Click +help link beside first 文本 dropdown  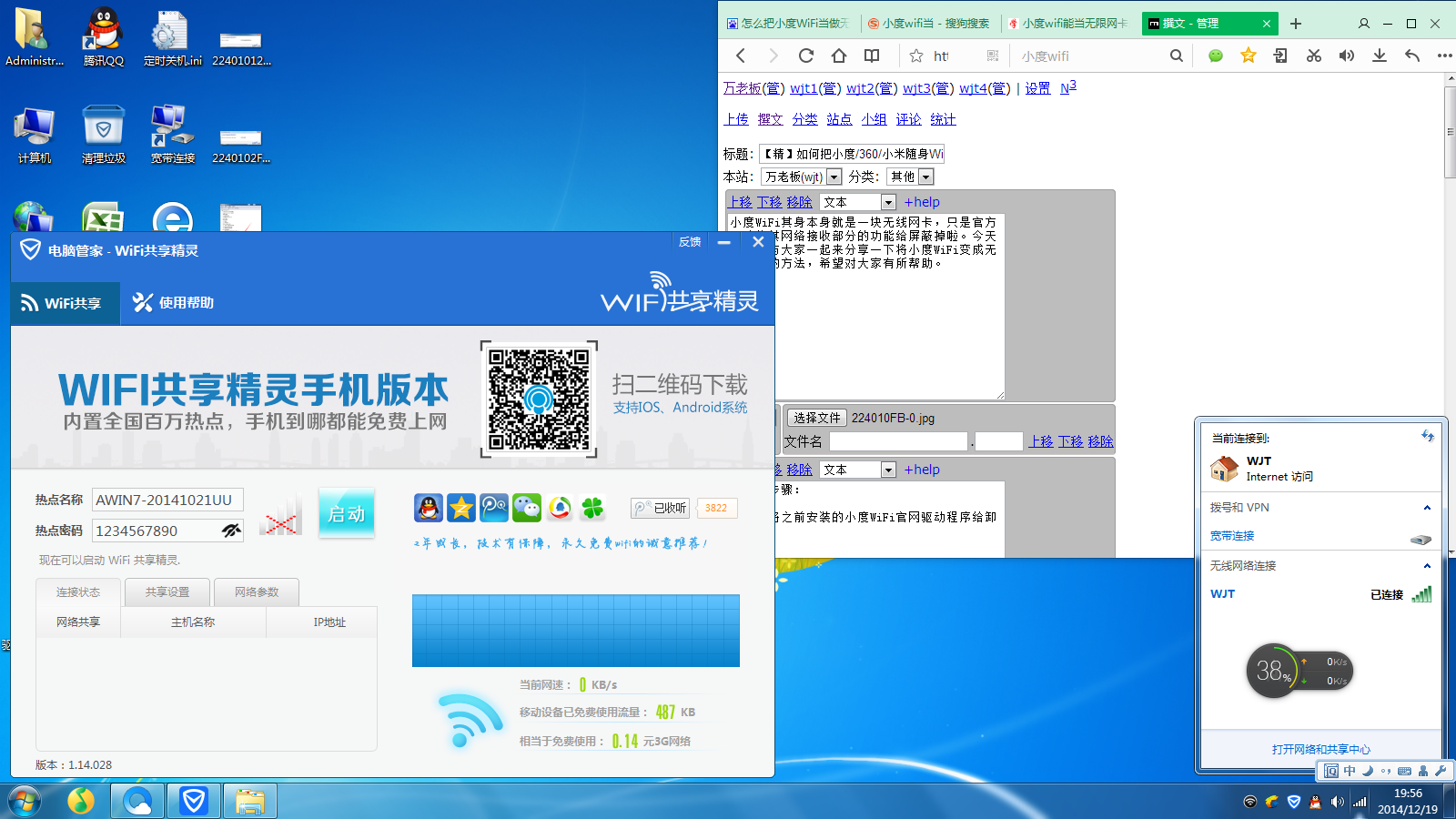tap(922, 202)
